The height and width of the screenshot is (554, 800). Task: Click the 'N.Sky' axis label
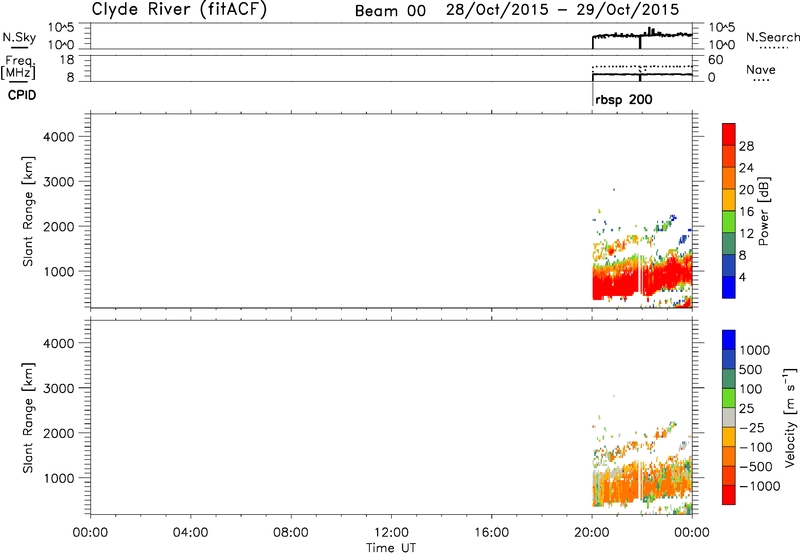pyautogui.click(x=19, y=37)
